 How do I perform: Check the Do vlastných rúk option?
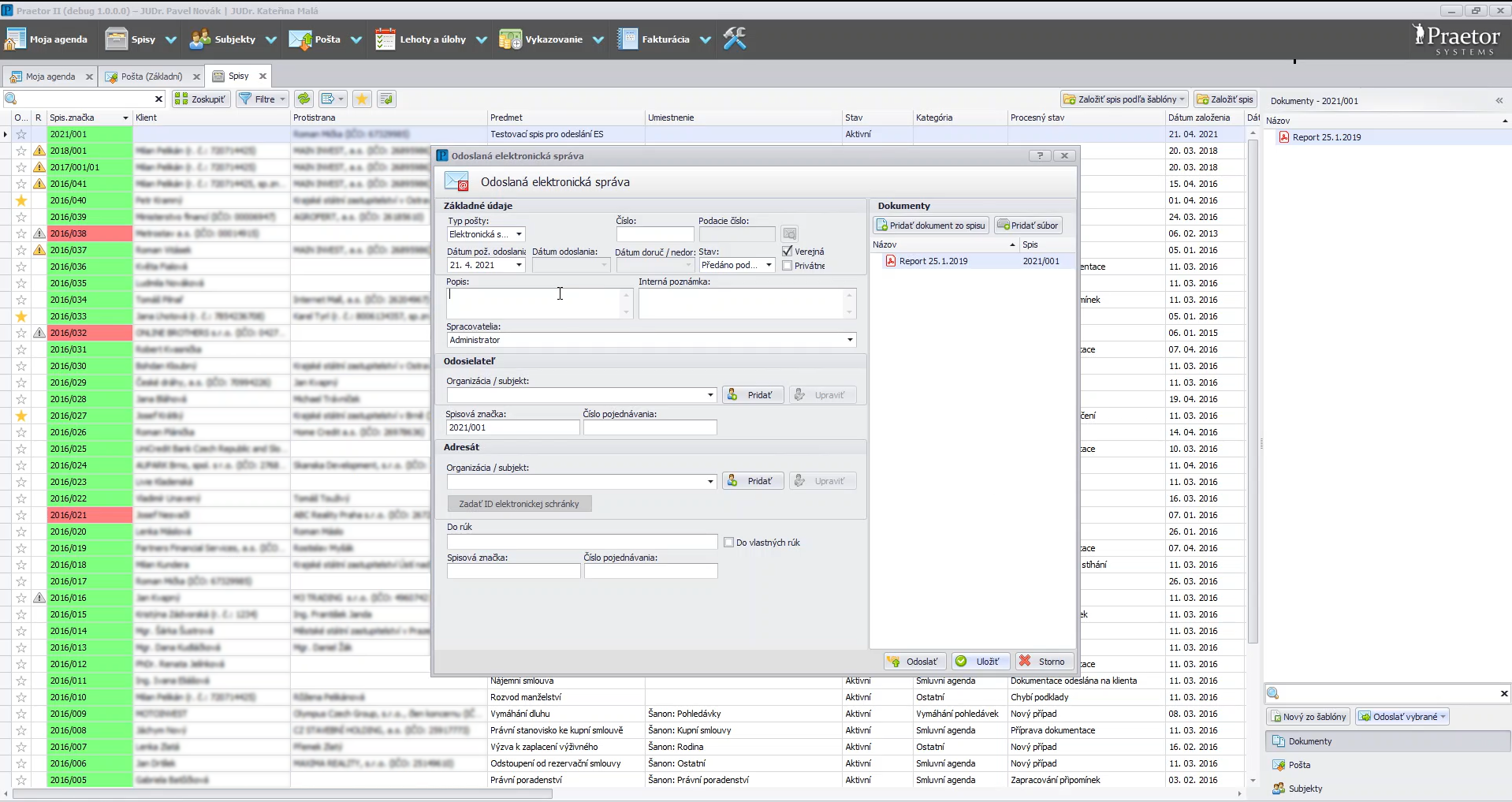[728, 543]
